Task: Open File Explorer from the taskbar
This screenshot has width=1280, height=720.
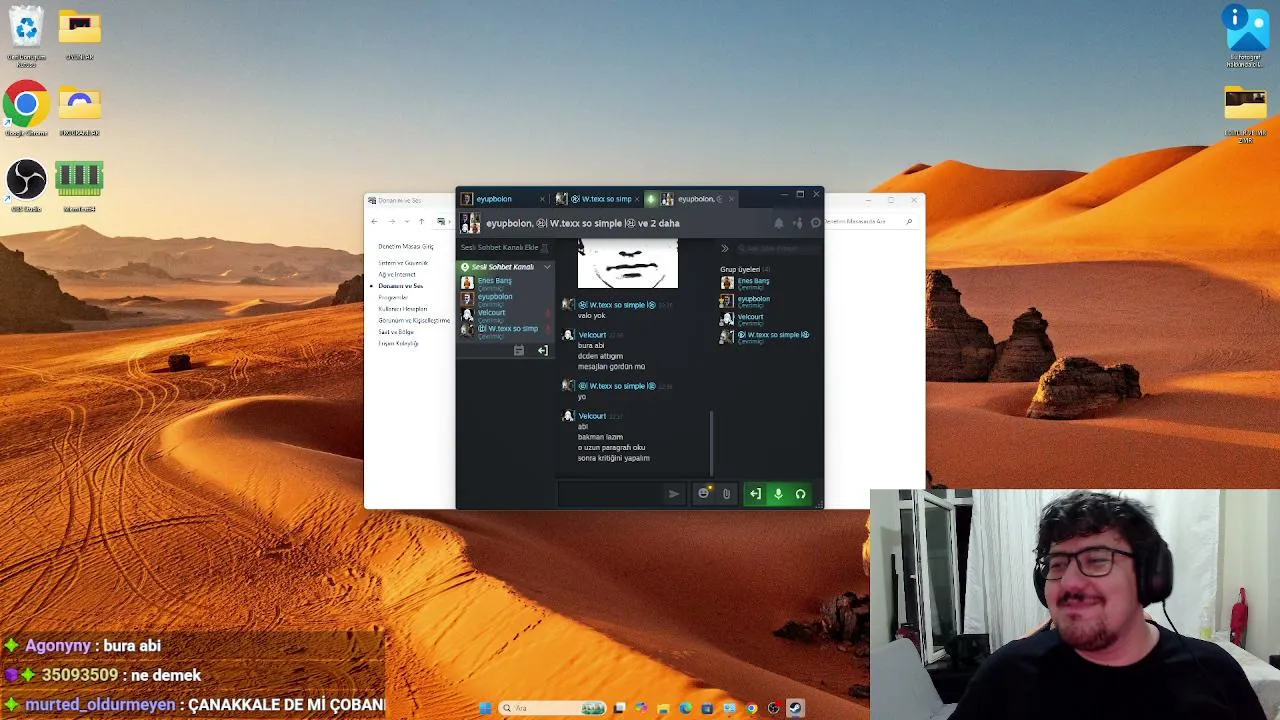Action: coord(663,708)
